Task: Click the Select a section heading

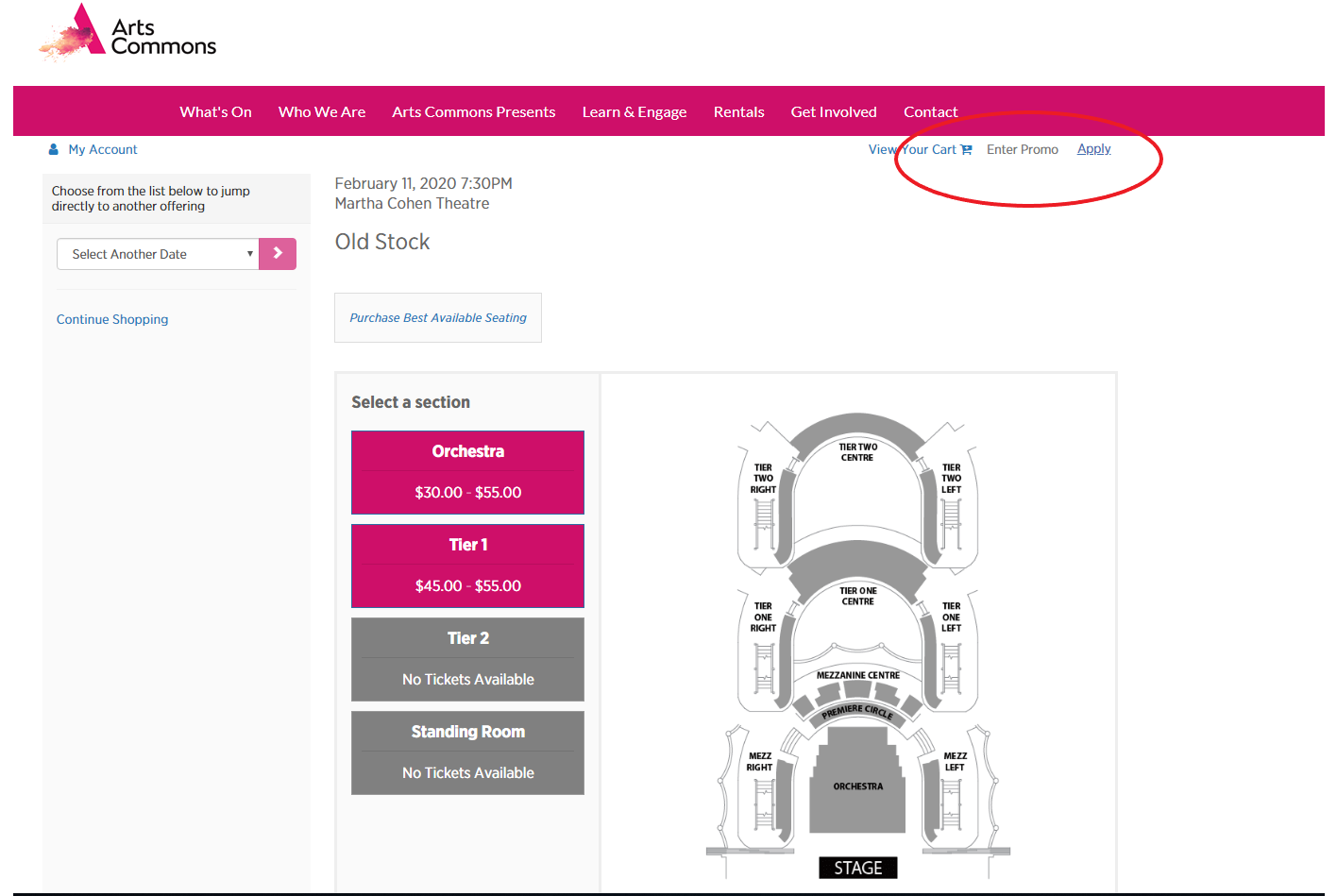Action: pyautogui.click(x=411, y=402)
